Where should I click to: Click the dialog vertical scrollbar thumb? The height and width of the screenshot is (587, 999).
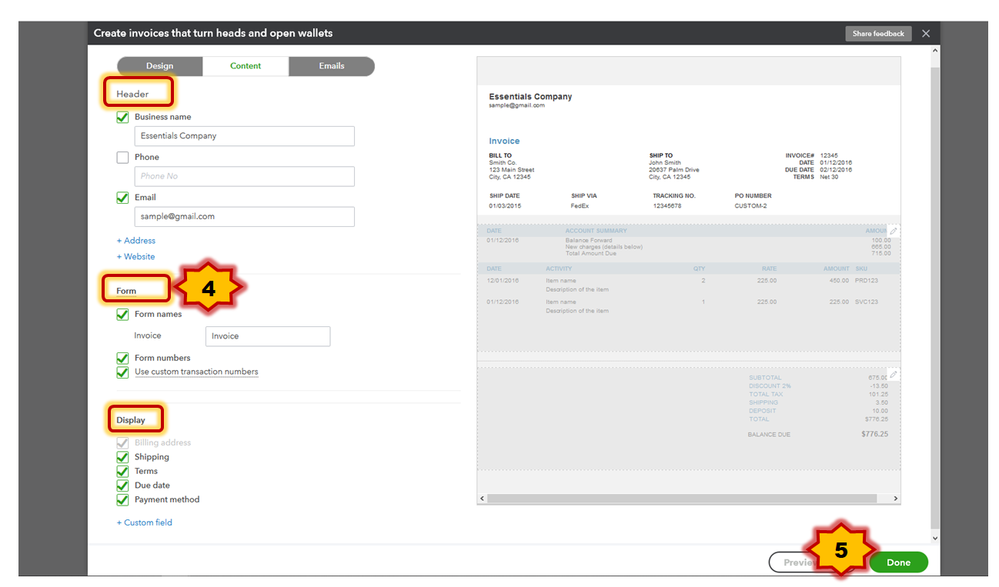[935, 298]
